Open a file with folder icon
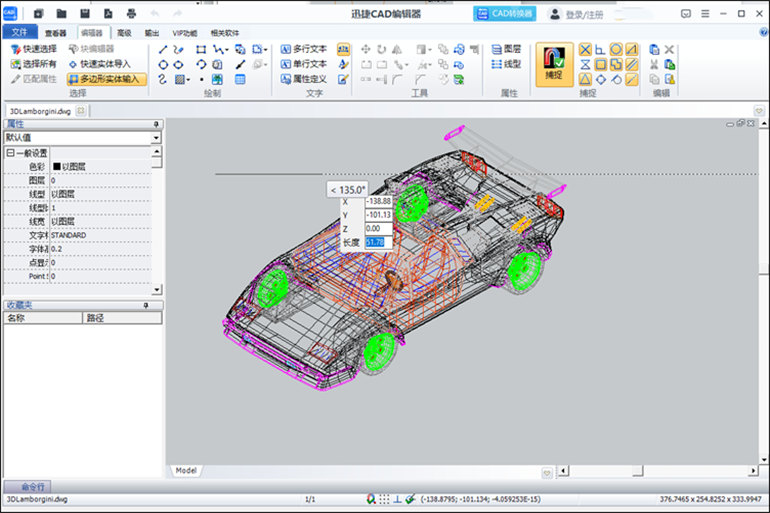 [x=61, y=14]
